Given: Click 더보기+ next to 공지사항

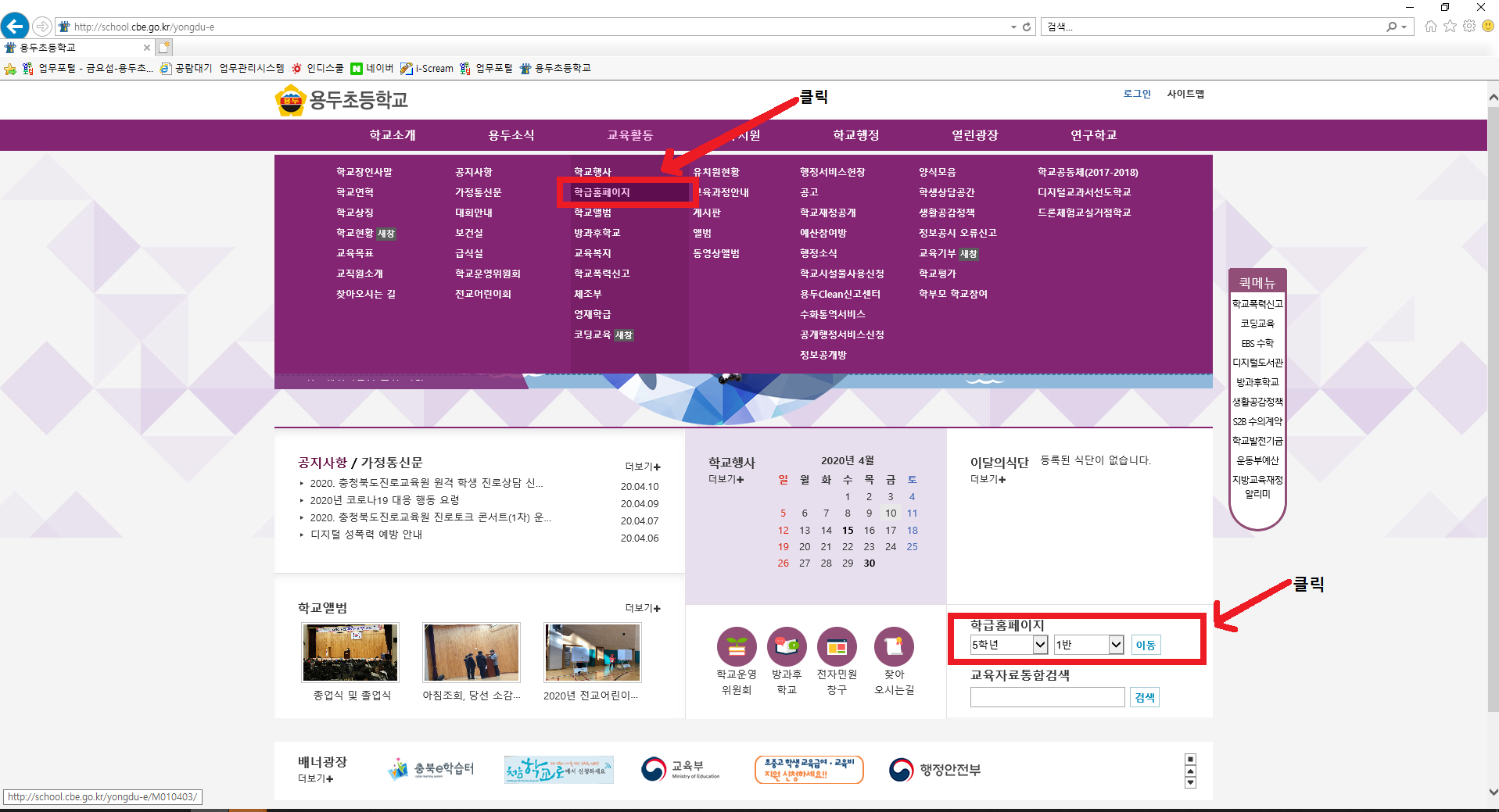Looking at the screenshot, I should [643, 467].
